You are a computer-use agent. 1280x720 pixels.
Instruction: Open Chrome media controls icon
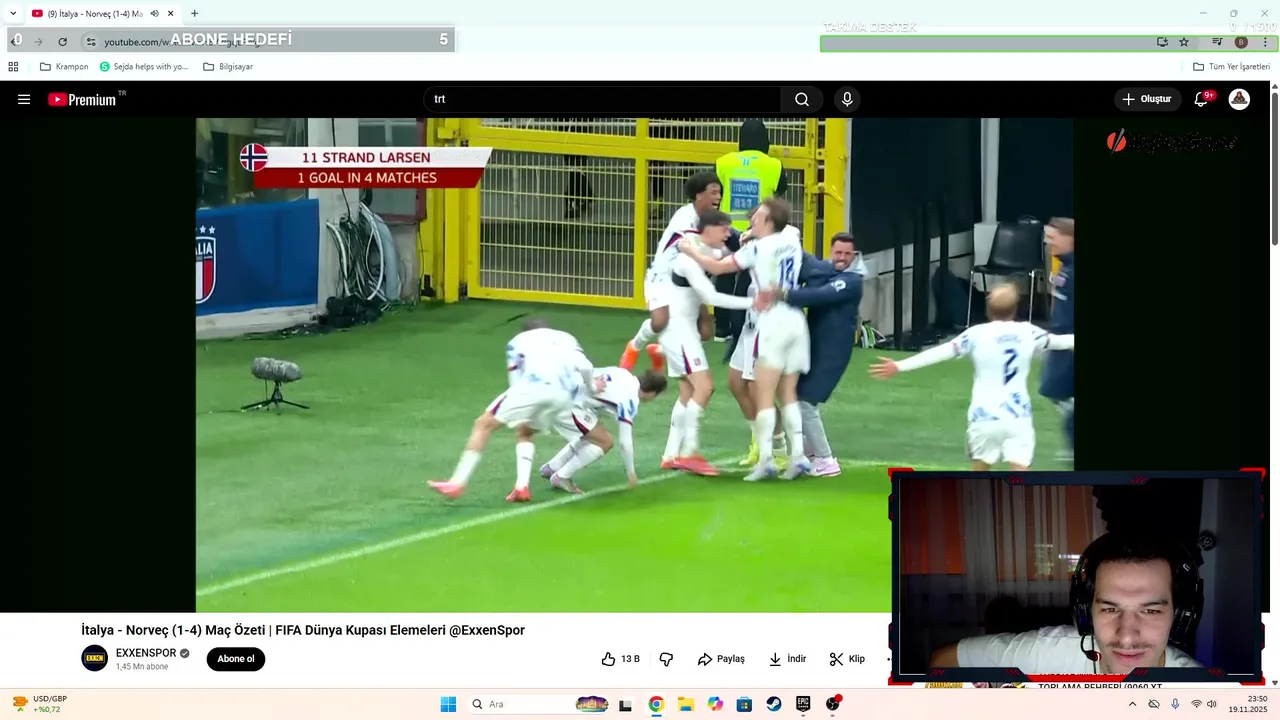1217,42
